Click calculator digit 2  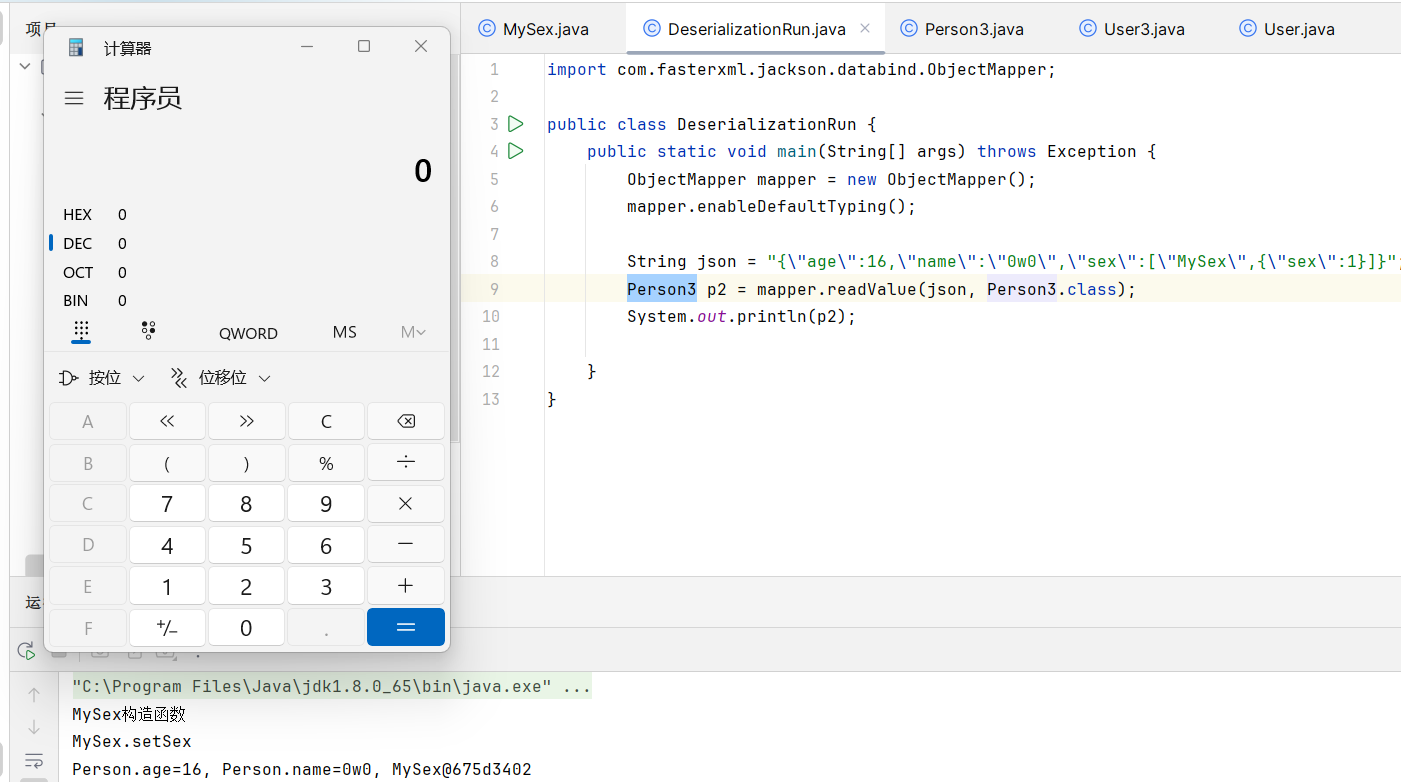(x=246, y=586)
